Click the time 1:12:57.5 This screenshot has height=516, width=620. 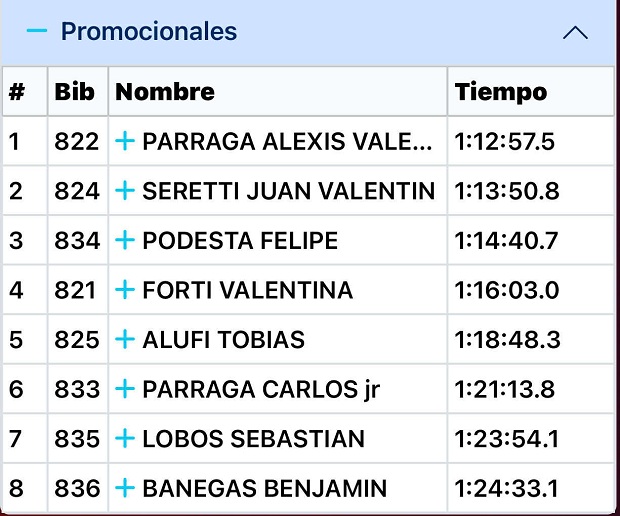[504, 141]
